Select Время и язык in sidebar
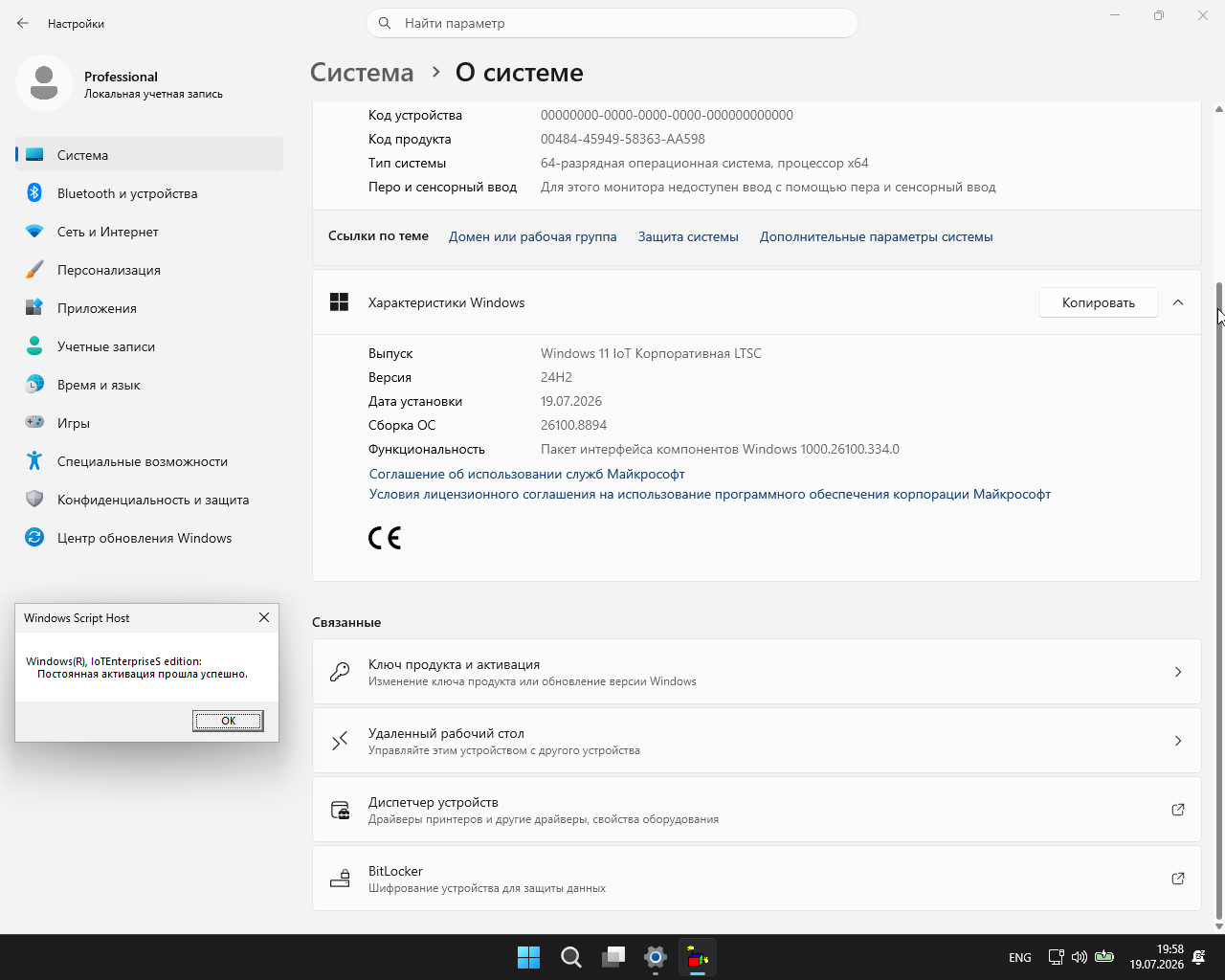 (x=149, y=385)
